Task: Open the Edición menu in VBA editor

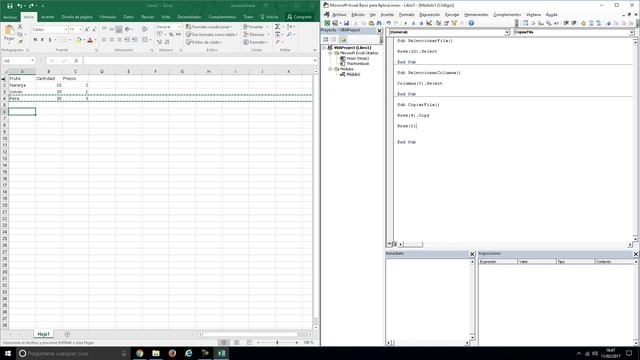Action: 358,15
